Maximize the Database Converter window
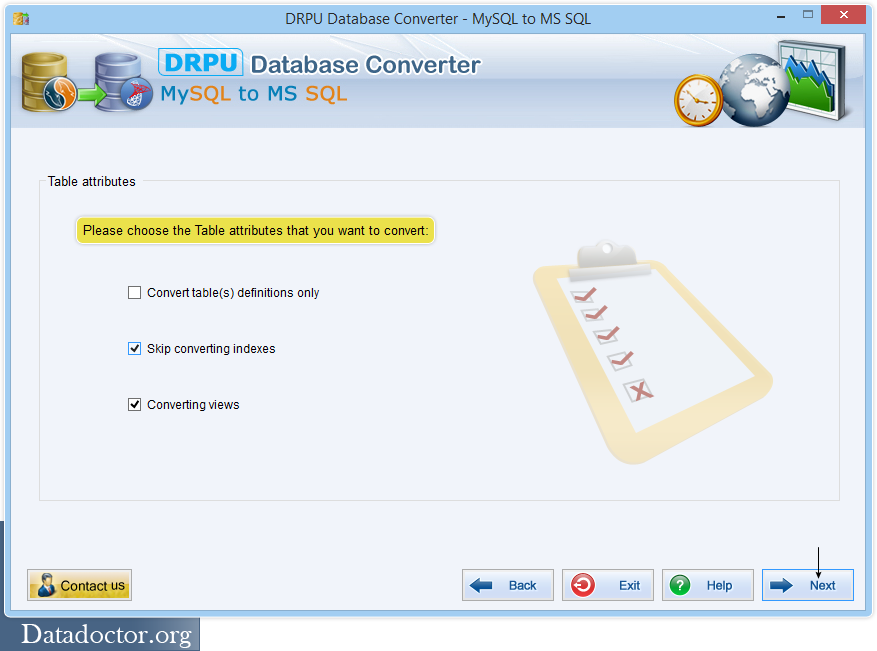 (808, 15)
